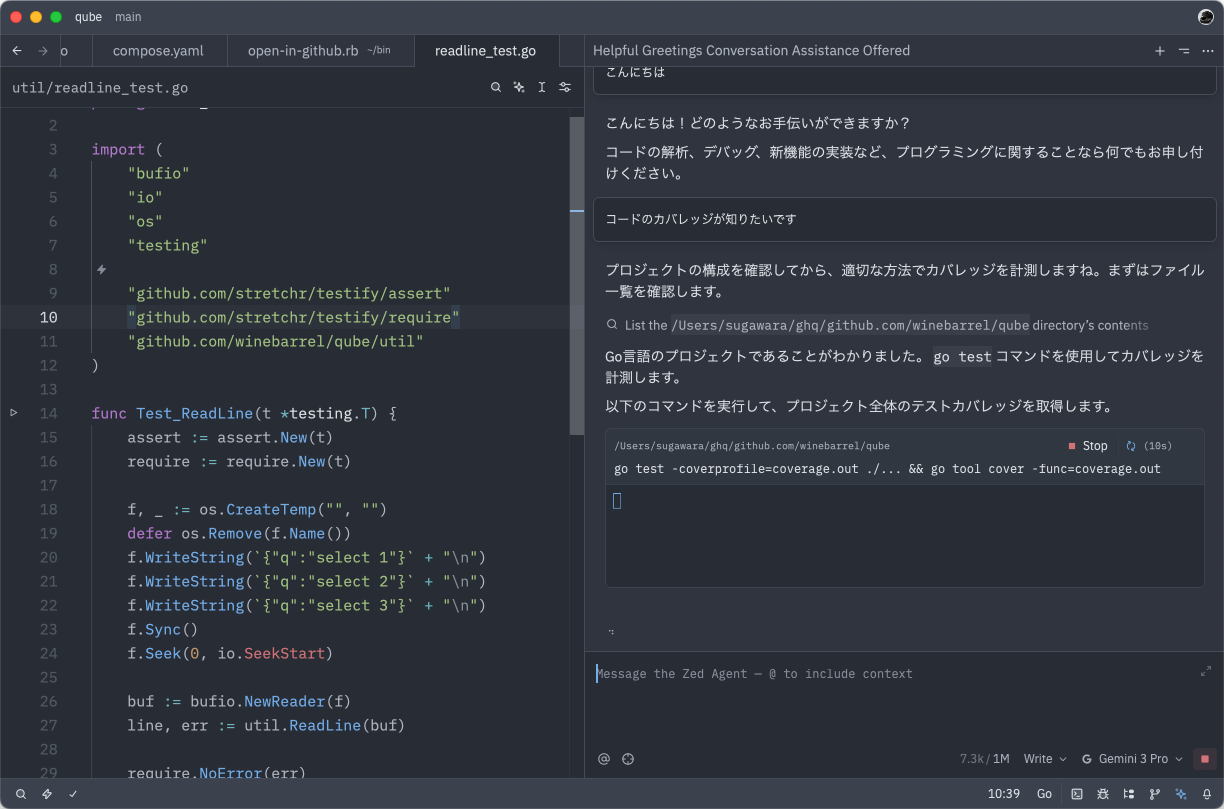The image size is (1224, 809).
Task: Go forward using the right arrow
Action: pyautogui.click(x=43, y=50)
